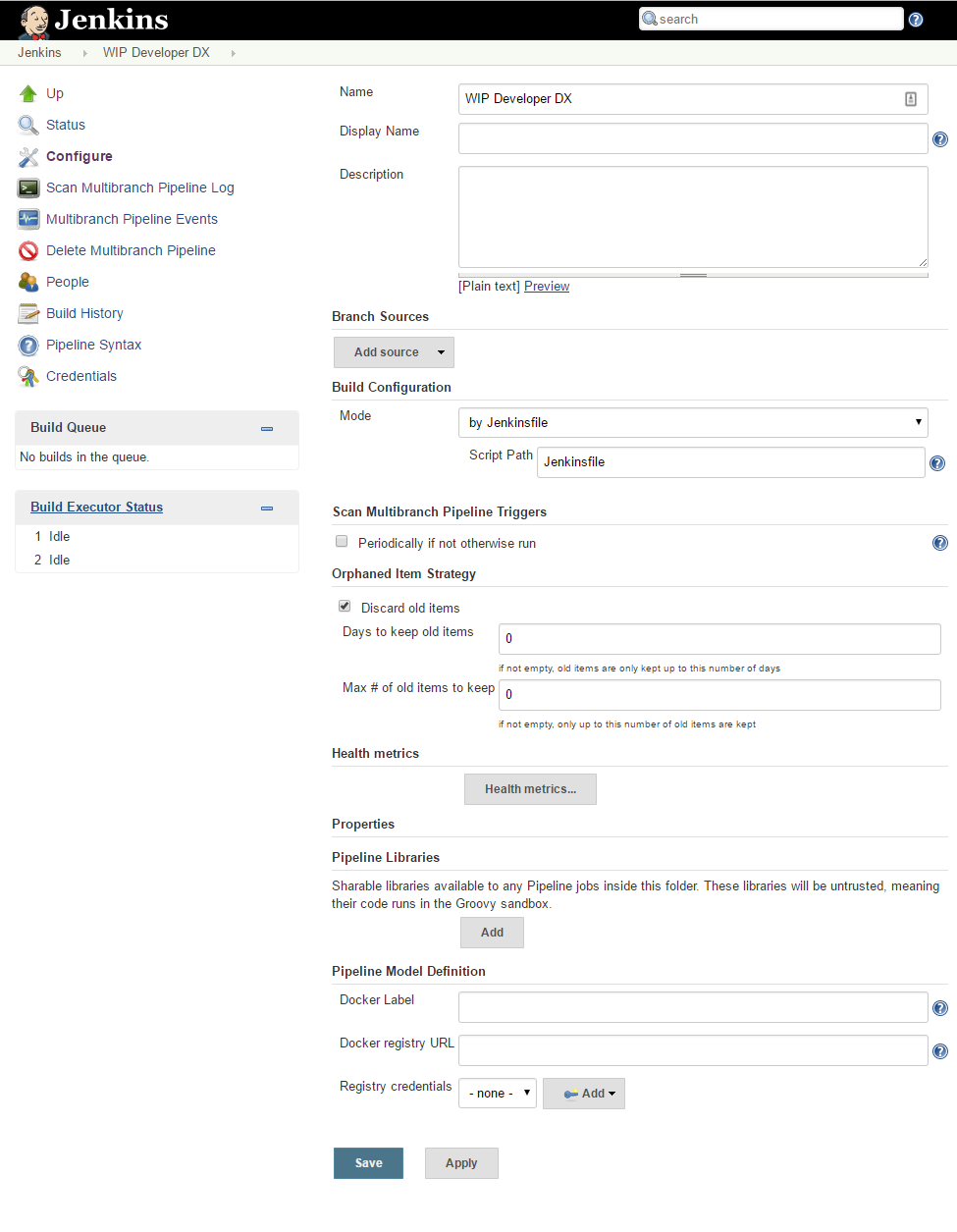Open the credentials Add dropdown button

pos(584,1094)
